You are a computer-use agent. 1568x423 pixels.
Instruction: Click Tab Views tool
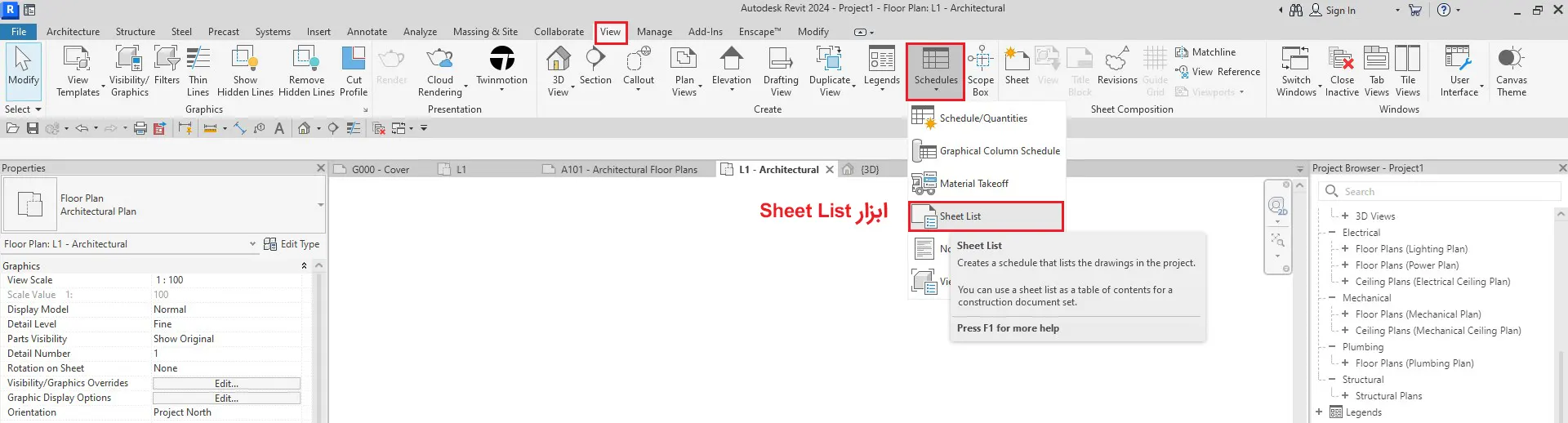[1377, 72]
